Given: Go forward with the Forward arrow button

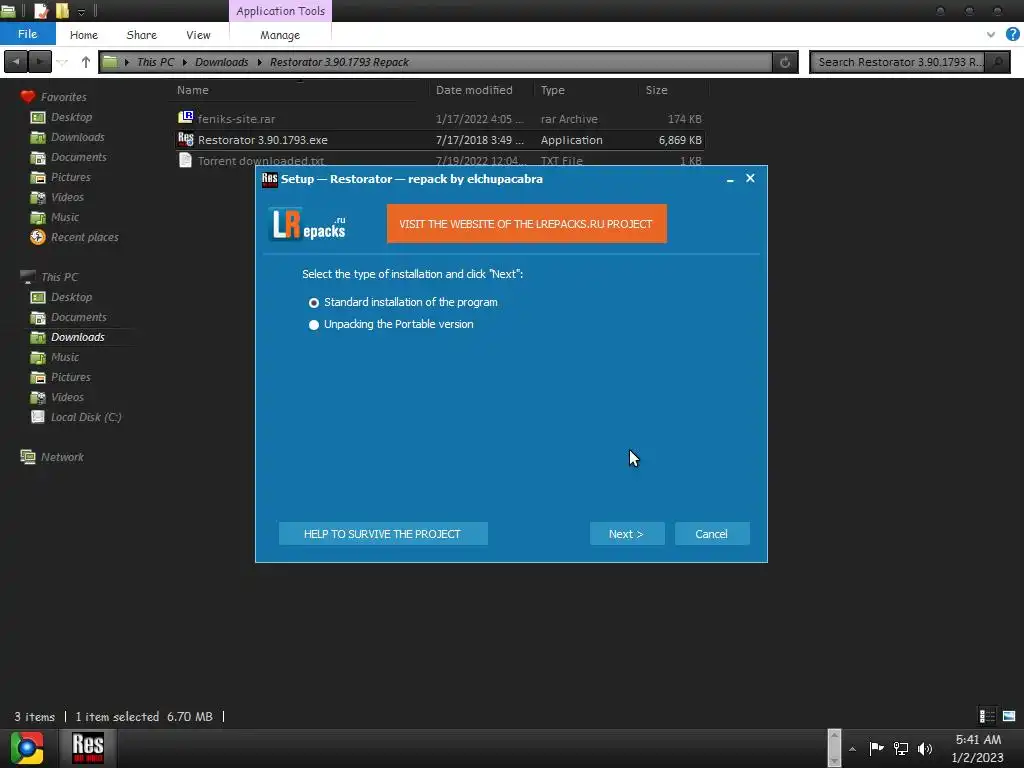Looking at the screenshot, I should point(39,61).
